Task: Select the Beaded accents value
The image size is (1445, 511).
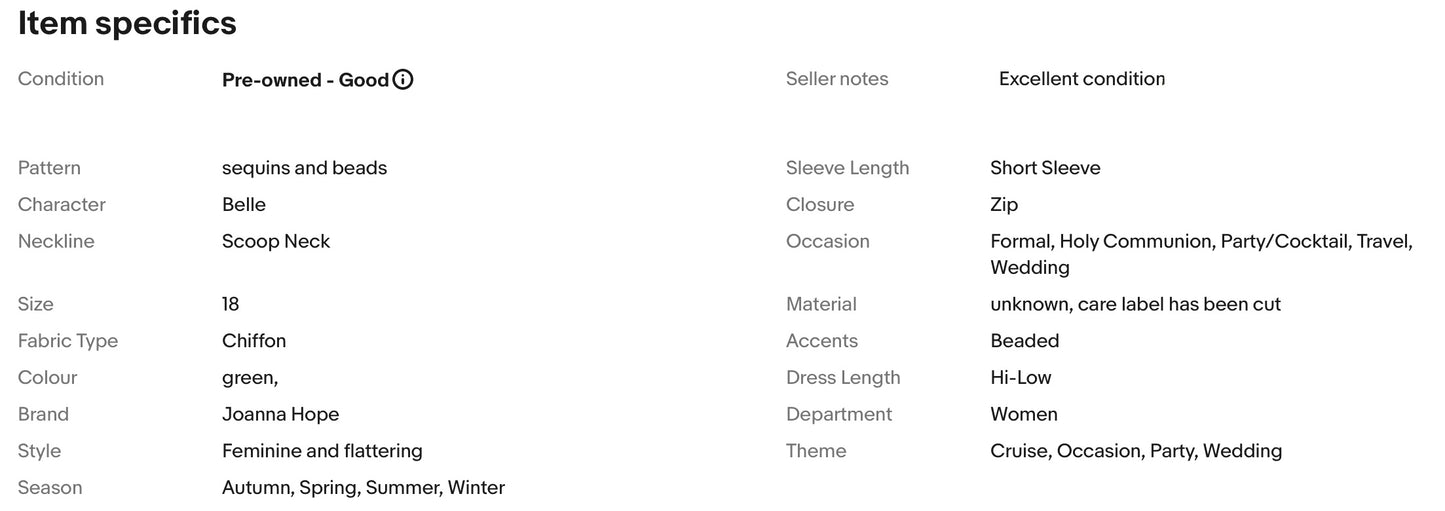Action: (1025, 341)
